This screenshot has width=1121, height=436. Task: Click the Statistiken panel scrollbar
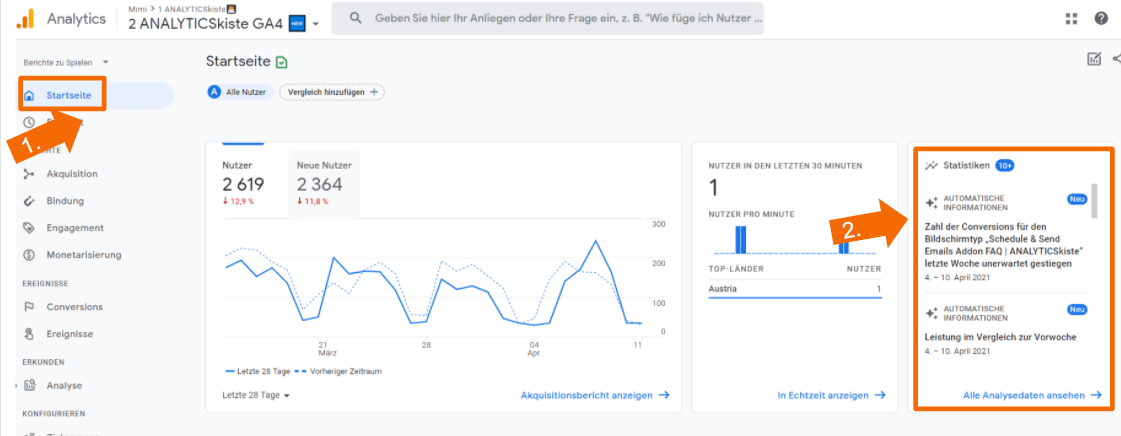(x=1093, y=201)
